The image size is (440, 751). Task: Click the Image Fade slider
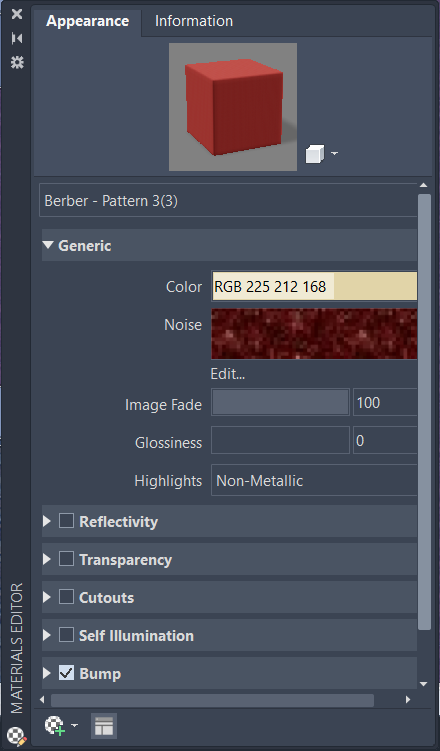pos(280,402)
